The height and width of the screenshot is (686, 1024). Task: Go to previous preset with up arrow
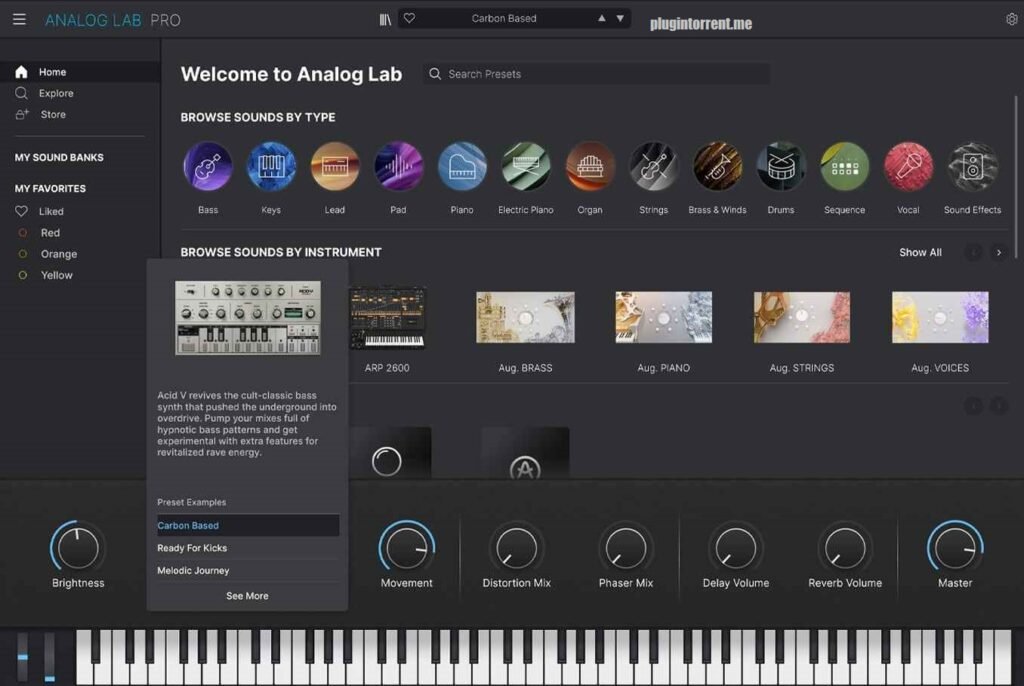tap(601, 18)
